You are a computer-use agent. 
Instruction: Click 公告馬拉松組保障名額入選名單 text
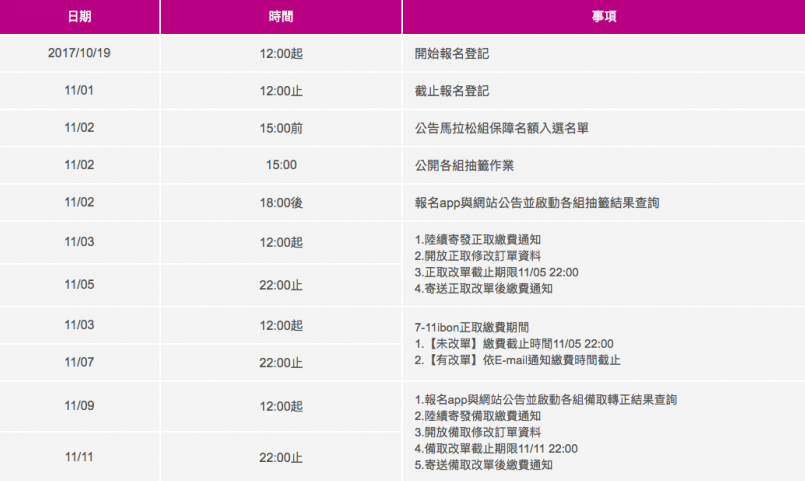(x=502, y=128)
